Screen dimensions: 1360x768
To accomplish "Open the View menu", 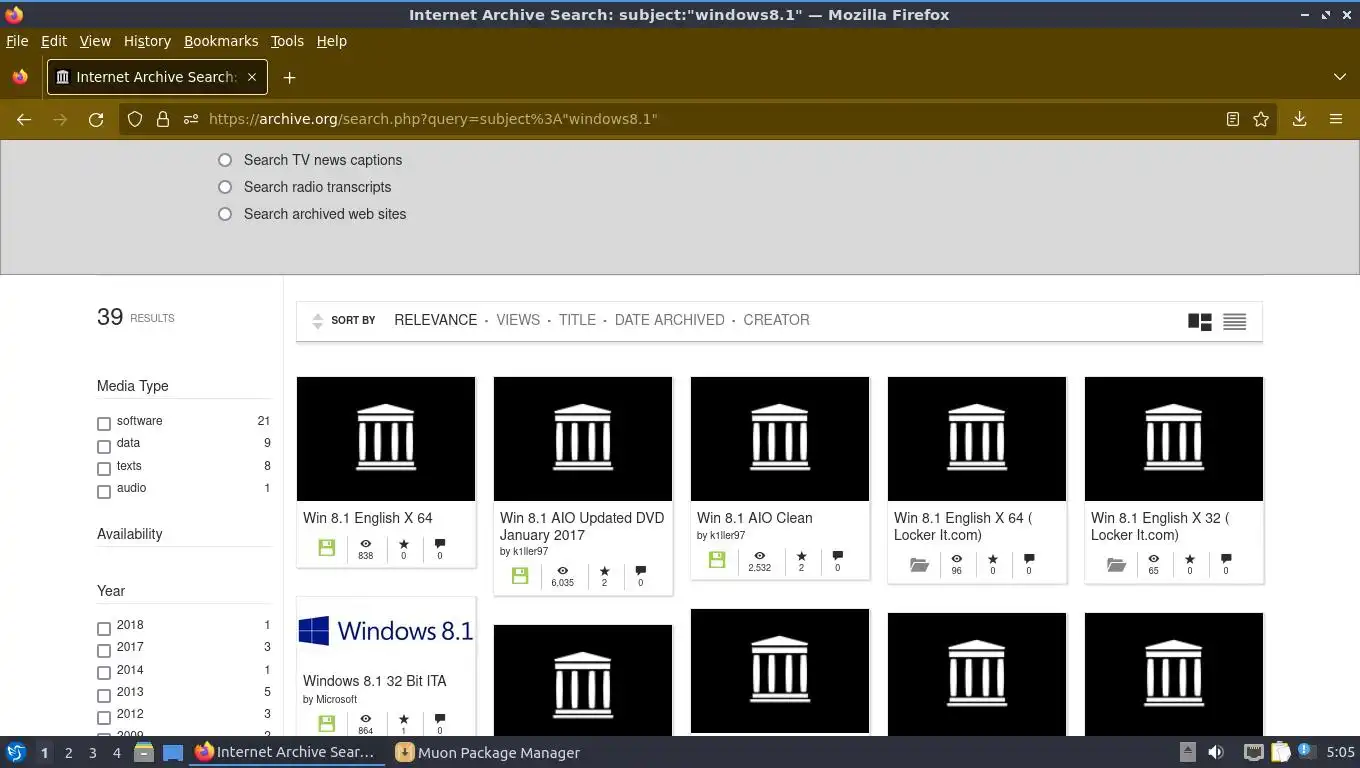I will pos(95,41).
